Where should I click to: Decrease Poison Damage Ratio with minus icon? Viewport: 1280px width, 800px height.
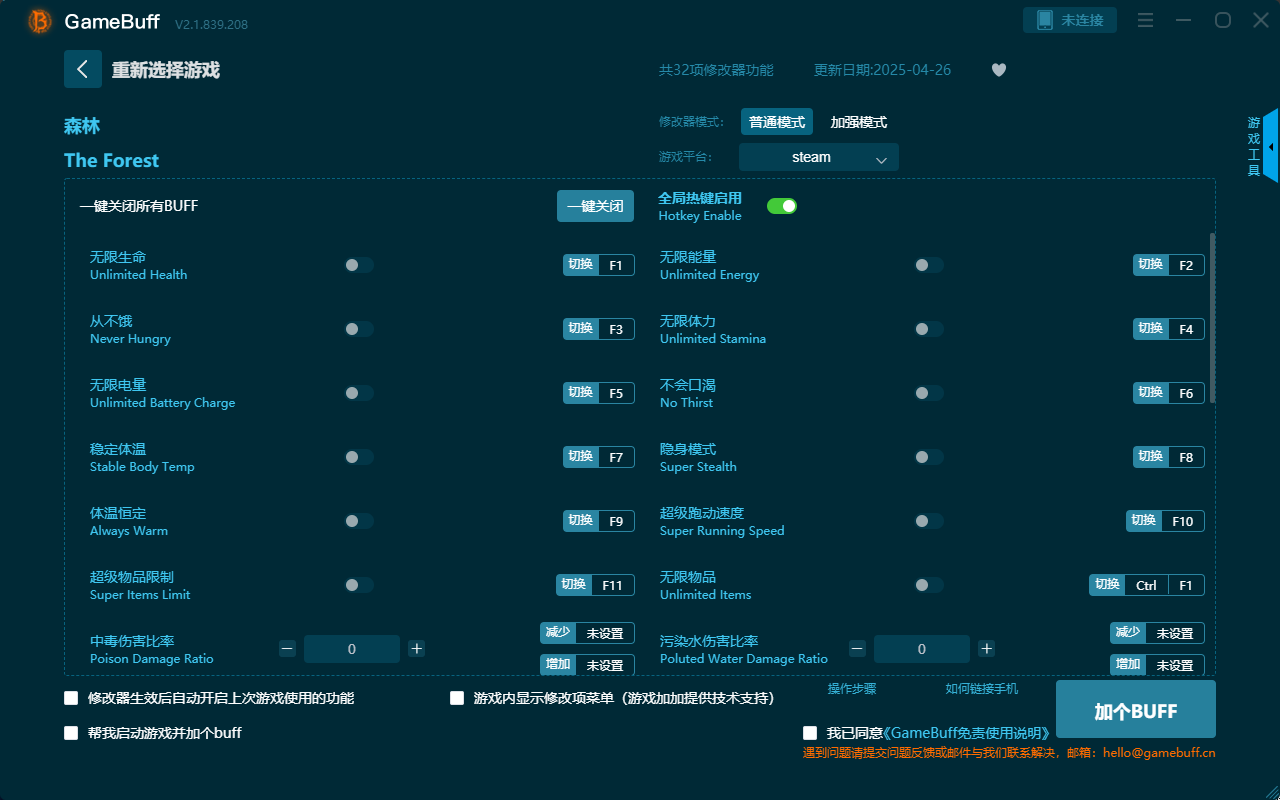point(287,649)
